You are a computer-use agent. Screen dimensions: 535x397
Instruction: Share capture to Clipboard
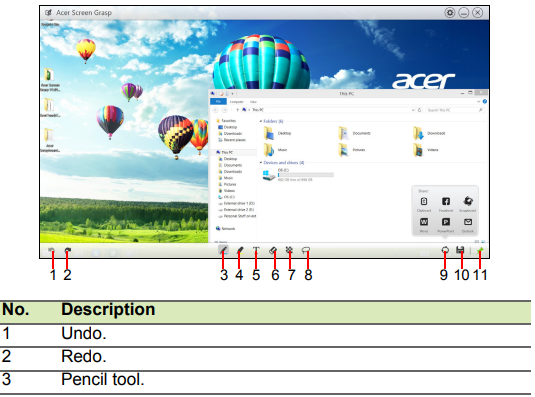click(424, 204)
